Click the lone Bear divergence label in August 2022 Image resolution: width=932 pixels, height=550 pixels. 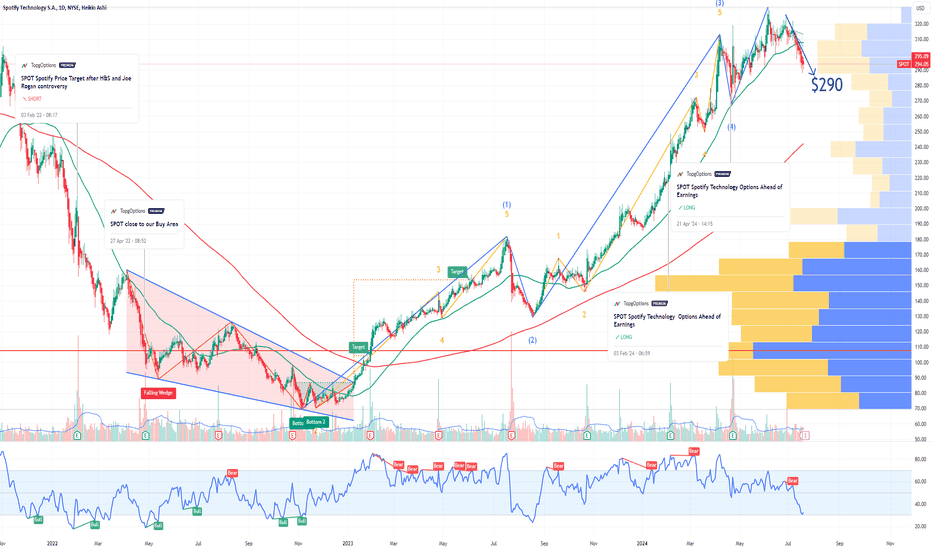232,473
